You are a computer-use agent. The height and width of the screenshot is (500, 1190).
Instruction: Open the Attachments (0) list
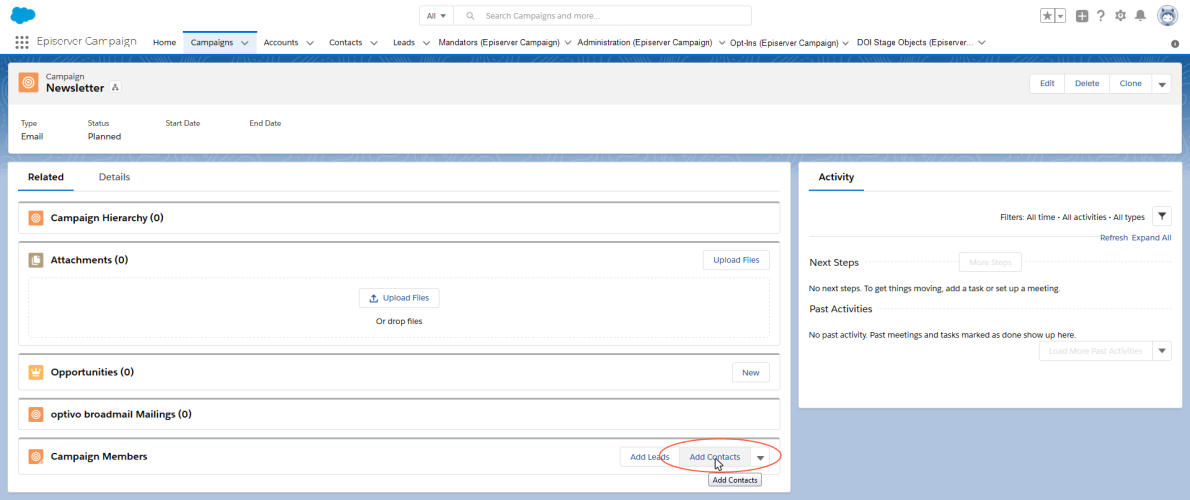coord(90,260)
